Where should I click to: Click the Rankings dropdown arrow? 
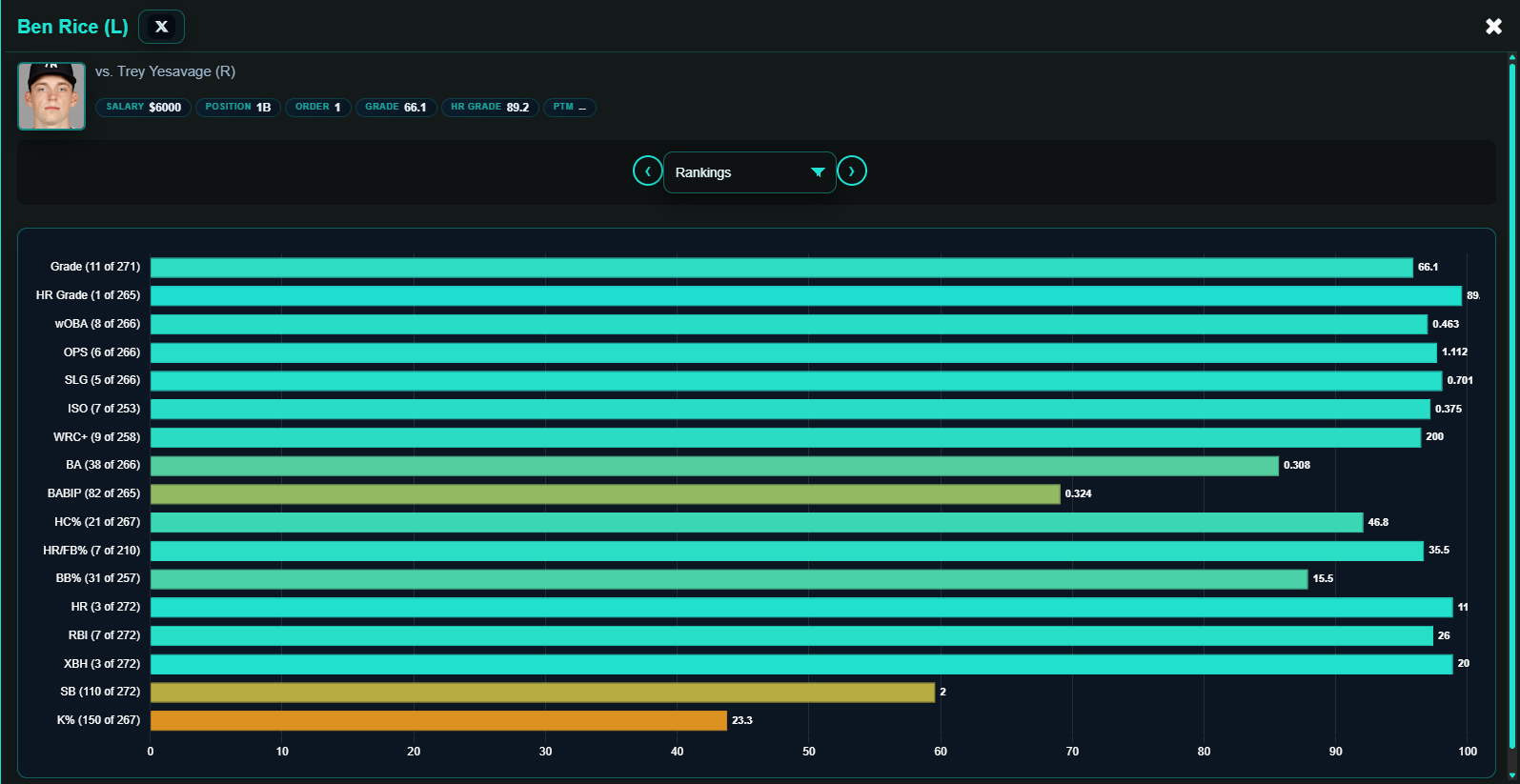pos(818,172)
